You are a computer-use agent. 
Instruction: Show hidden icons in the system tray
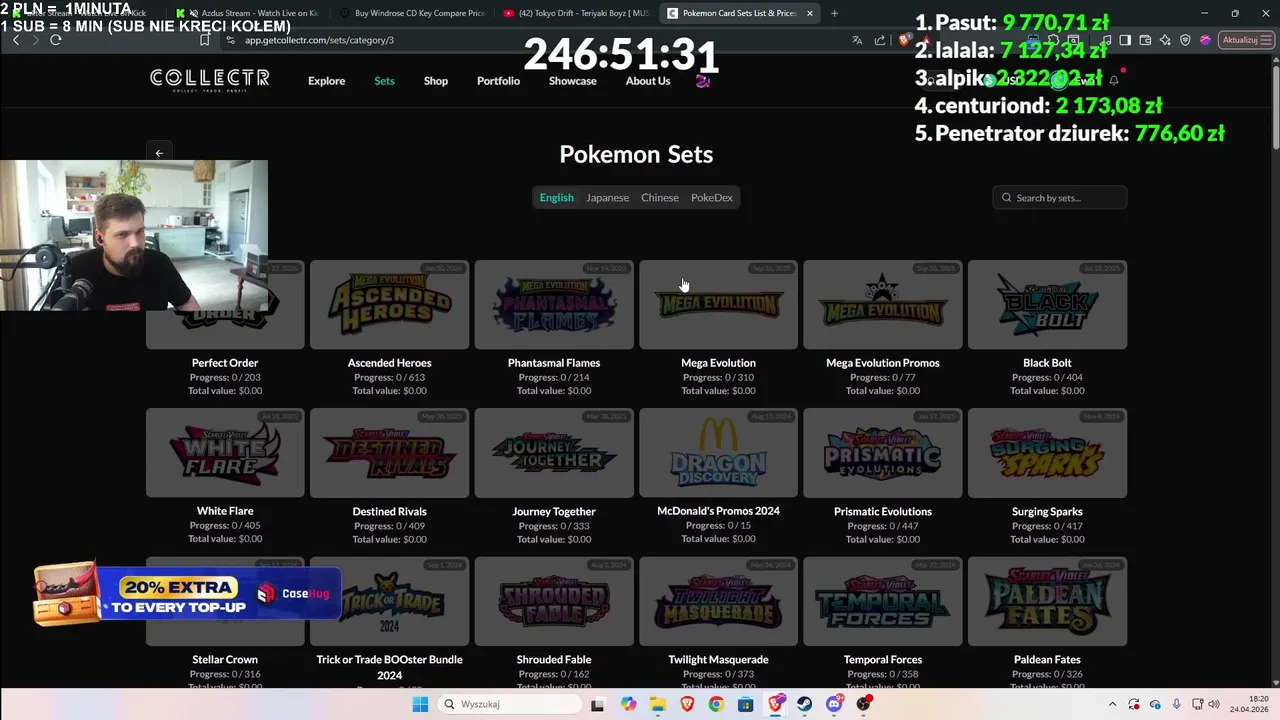coord(1111,704)
